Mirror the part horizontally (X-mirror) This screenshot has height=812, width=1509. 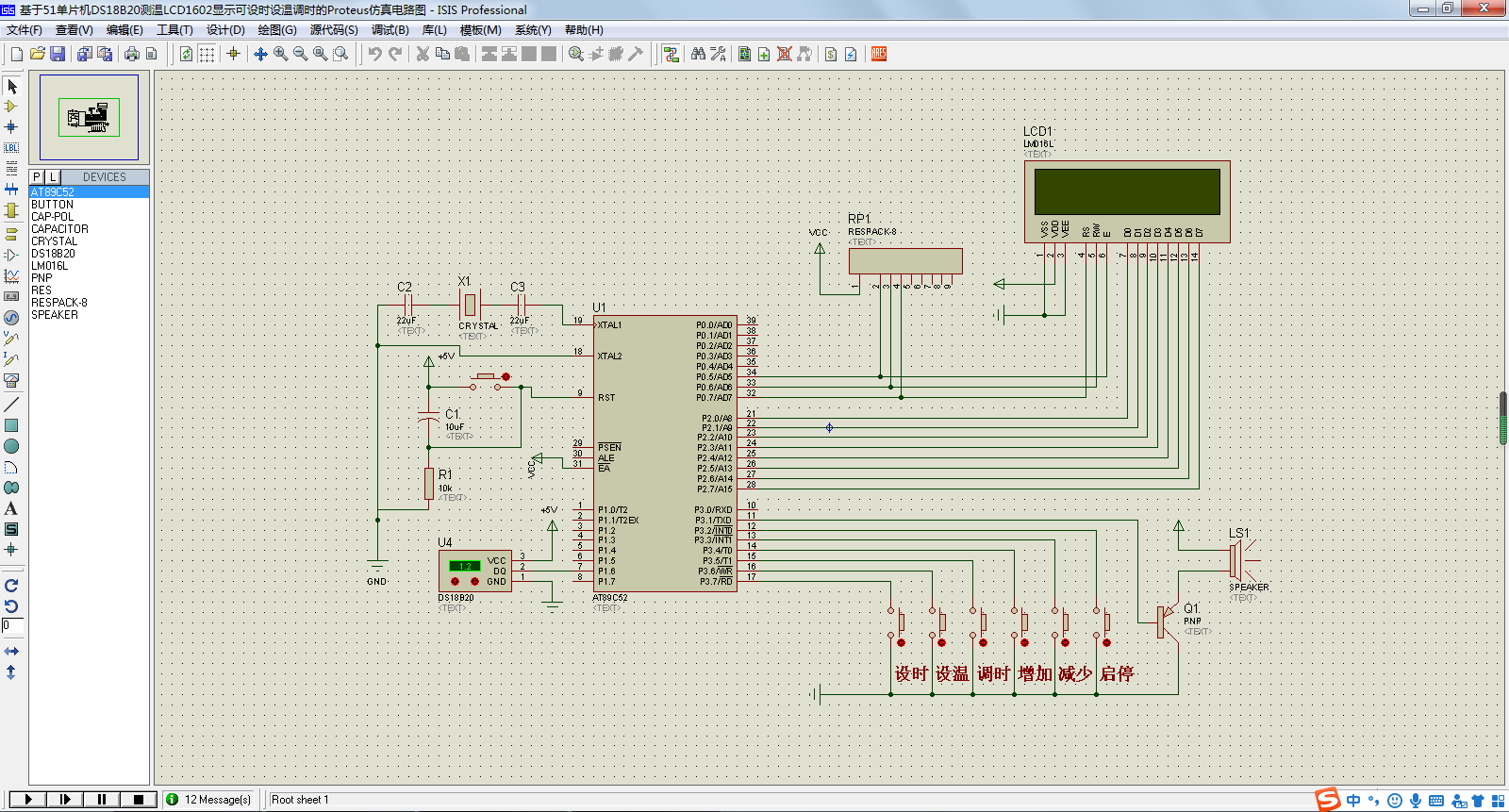11,652
